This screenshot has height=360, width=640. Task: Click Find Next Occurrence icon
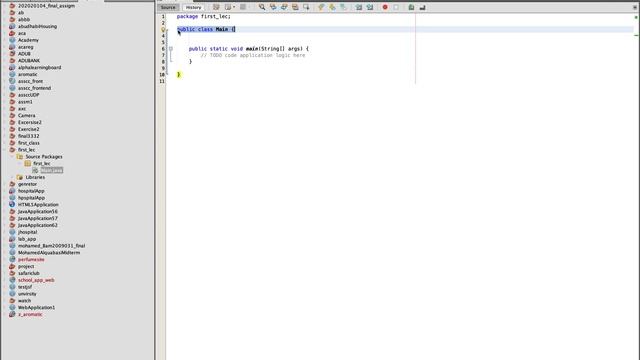(284, 7)
